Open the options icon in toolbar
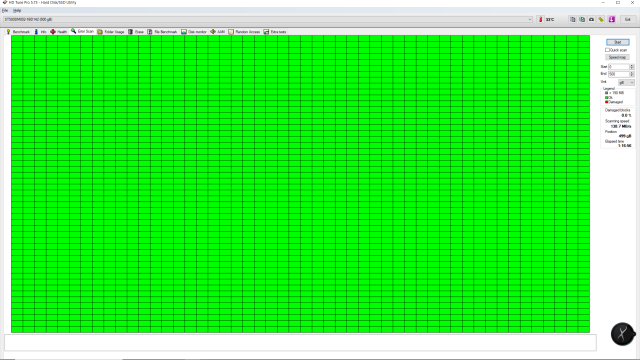The width and height of the screenshot is (640, 360). click(x=601, y=19)
